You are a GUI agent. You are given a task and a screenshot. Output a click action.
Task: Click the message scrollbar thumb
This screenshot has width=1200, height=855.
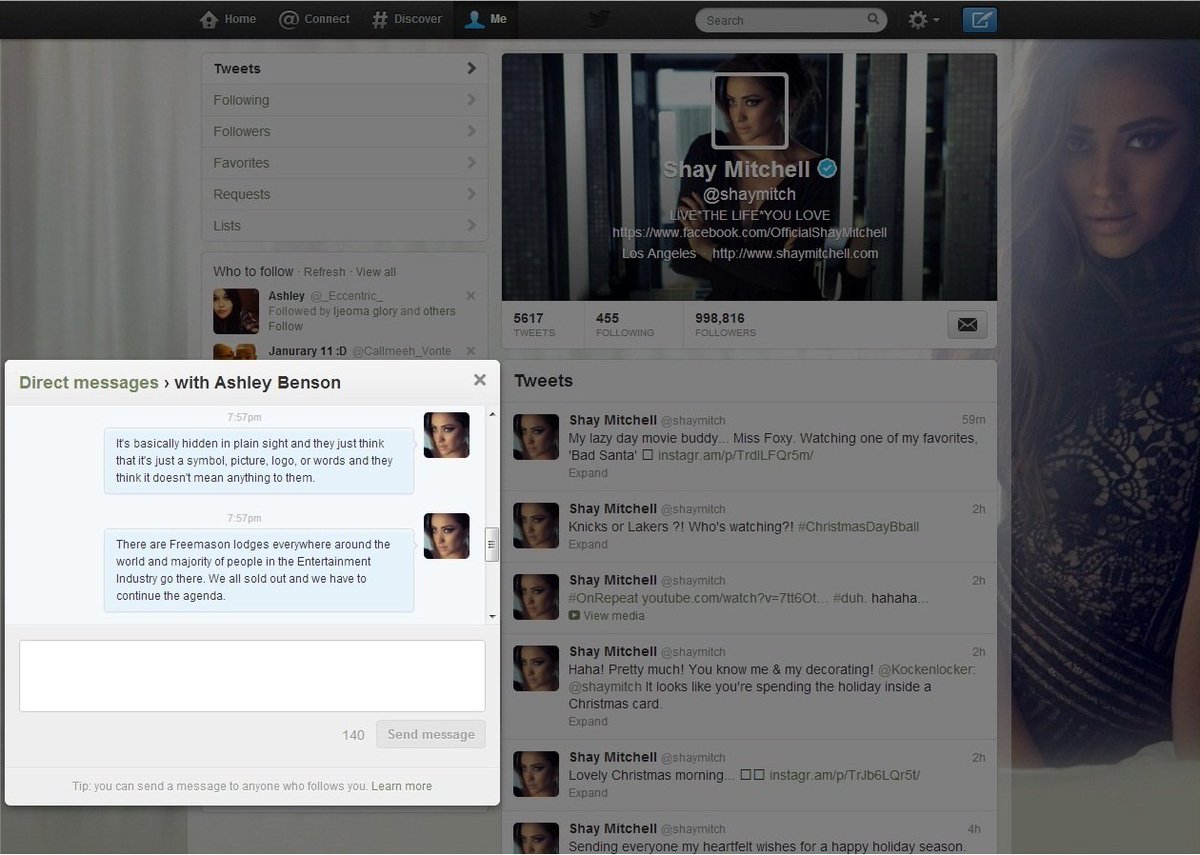[492, 544]
